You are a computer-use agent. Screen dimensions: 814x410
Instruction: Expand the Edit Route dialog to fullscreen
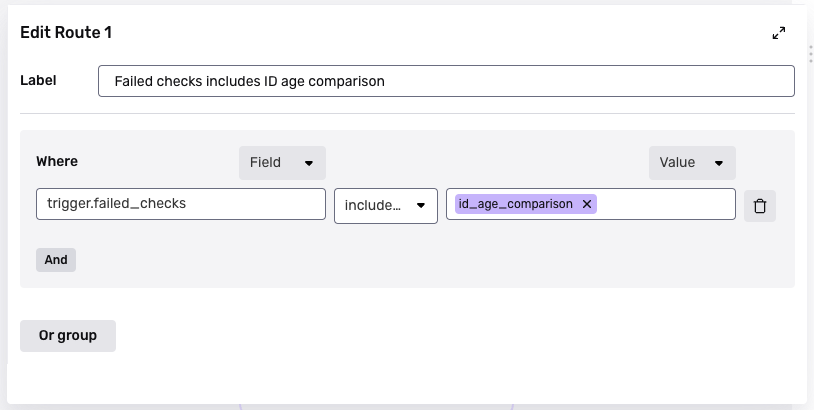click(x=779, y=33)
